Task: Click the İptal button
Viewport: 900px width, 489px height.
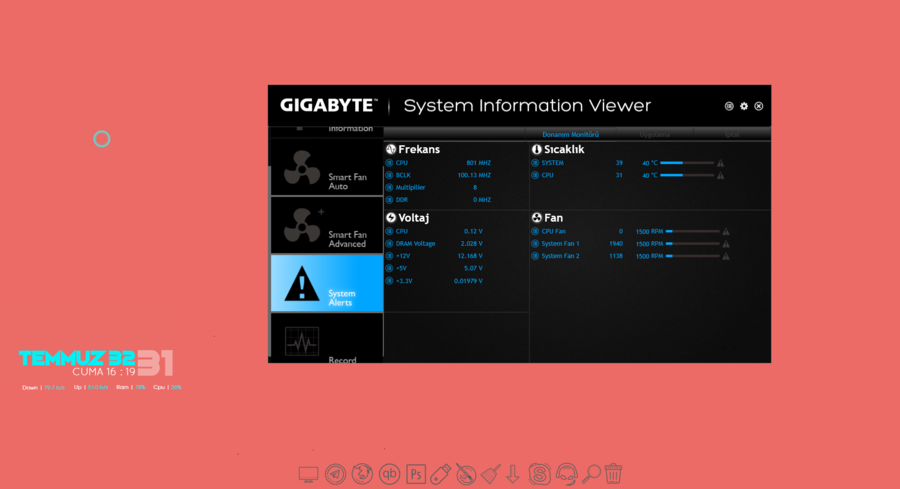Action: point(732,134)
